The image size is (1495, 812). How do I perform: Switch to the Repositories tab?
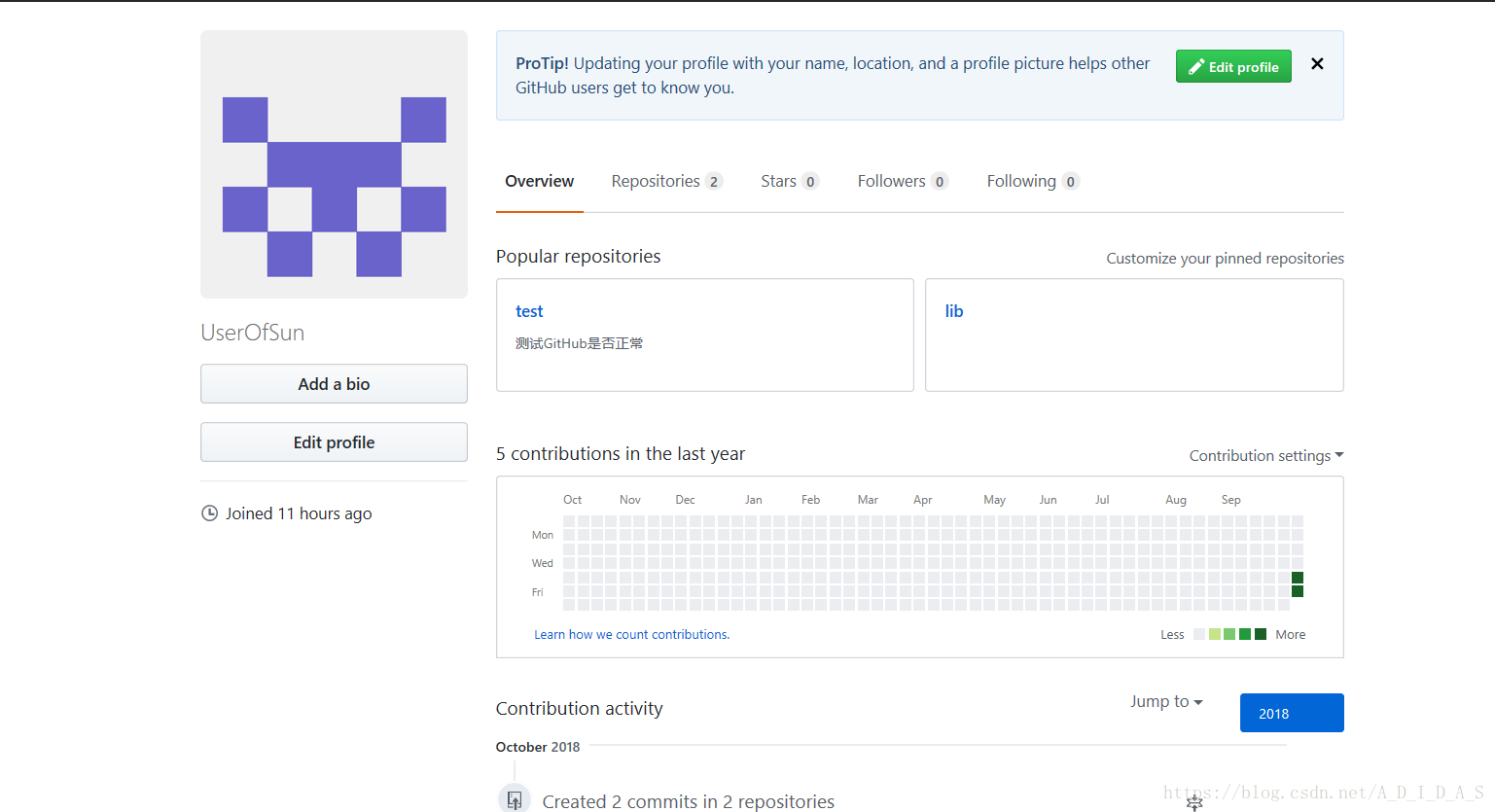point(666,181)
